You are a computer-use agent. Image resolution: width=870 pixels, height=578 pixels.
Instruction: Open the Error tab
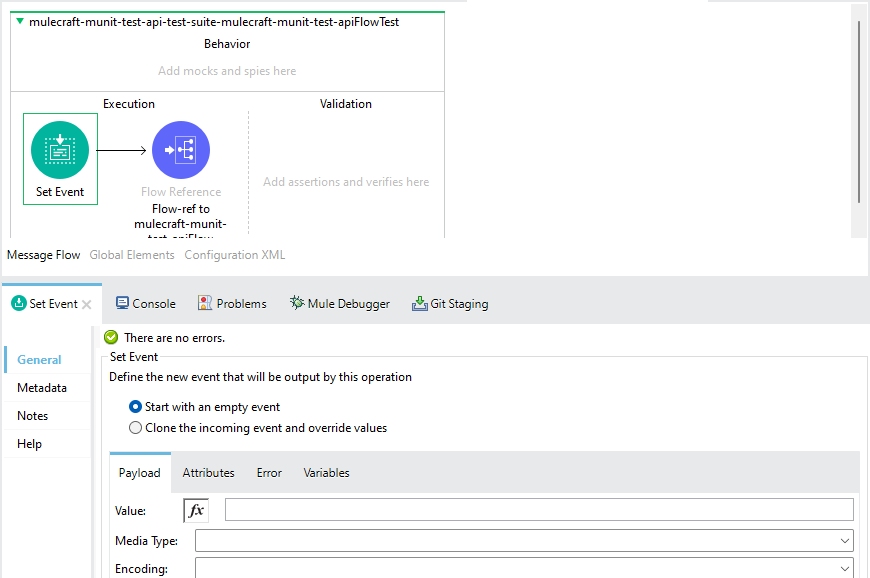point(269,473)
